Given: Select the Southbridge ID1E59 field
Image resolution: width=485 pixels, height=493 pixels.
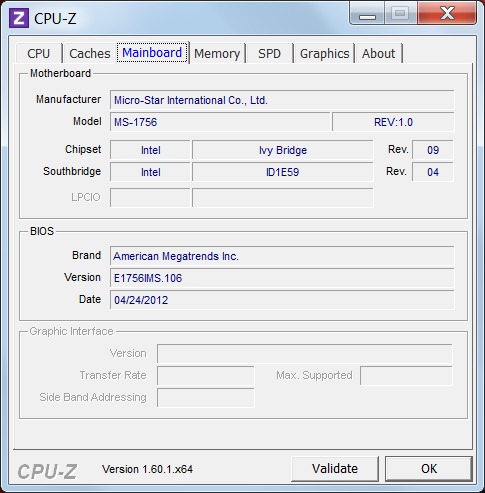Looking at the screenshot, I should [283, 172].
